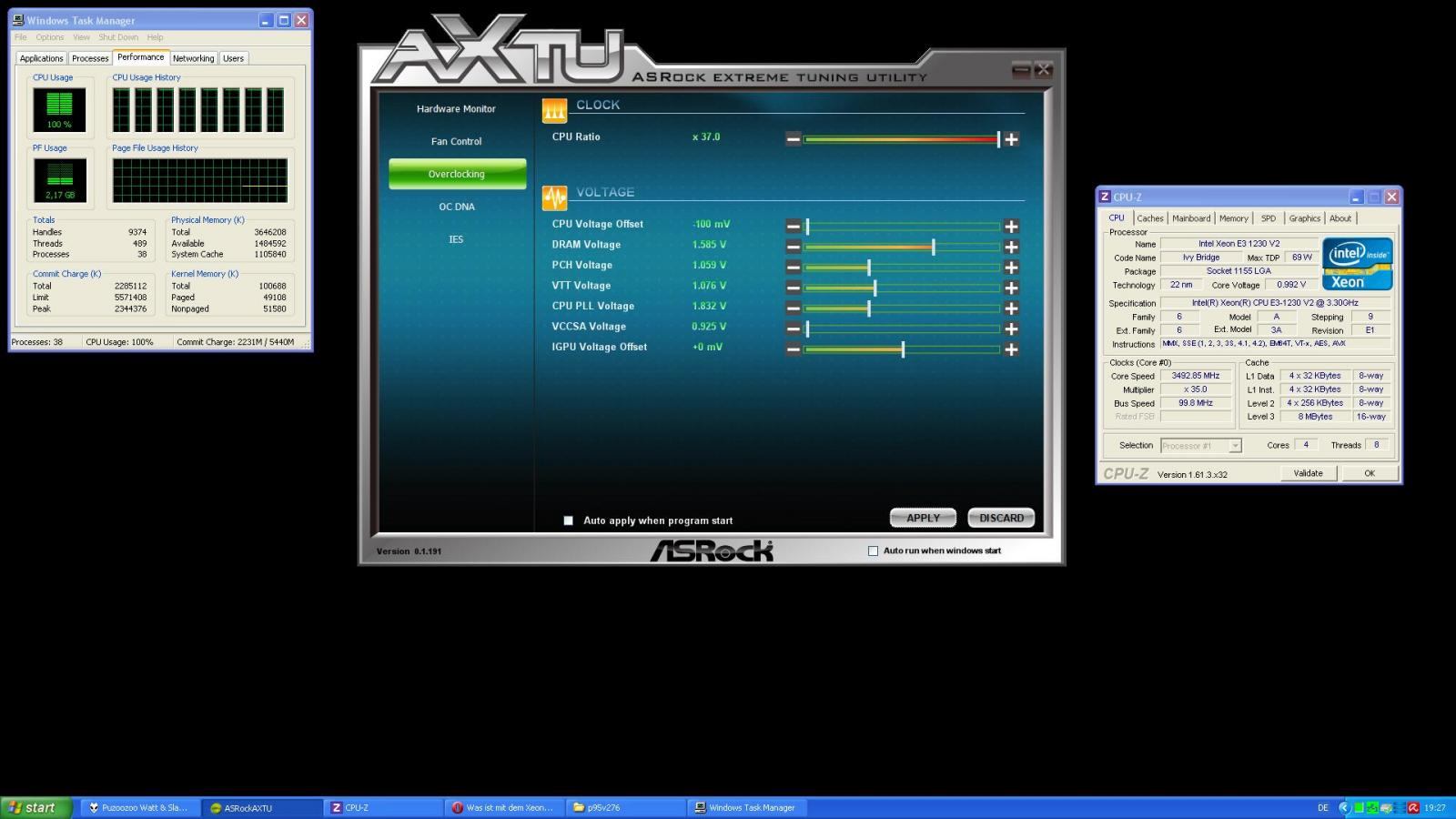Viewport: 1456px width, 819px height.
Task: Click the IGPU Voltage Offset slider handle
Action: point(903,349)
